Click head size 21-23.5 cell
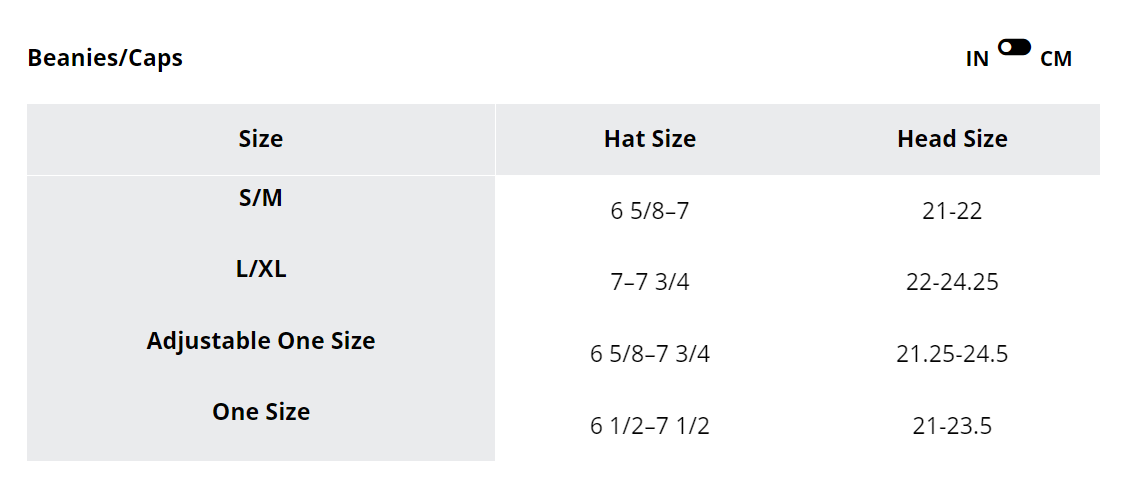The width and height of the screenshot is (1141, 491). [x=952, y=426]
